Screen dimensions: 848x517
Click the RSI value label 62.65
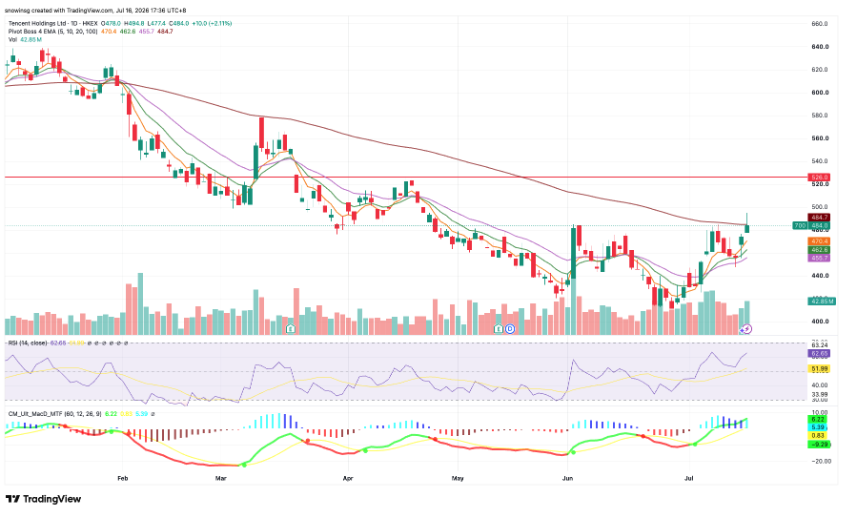[819, 354]
